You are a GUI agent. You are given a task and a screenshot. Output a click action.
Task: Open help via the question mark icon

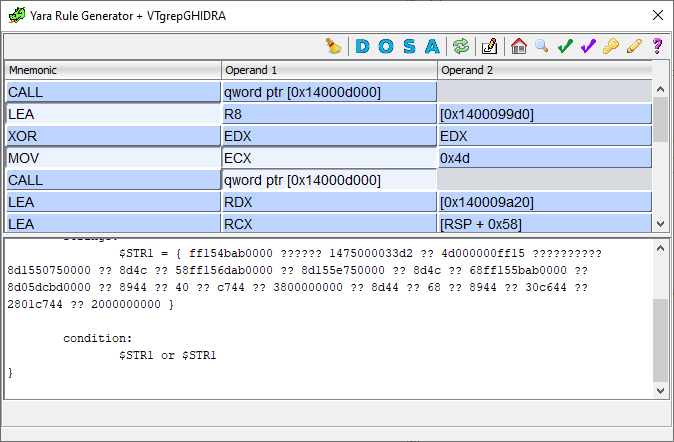click(657, 46)
